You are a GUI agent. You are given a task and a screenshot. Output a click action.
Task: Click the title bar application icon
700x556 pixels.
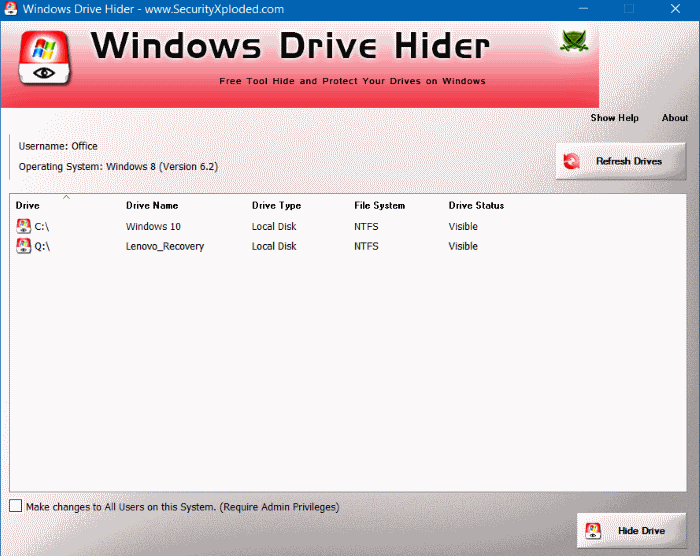click(11, 9)
